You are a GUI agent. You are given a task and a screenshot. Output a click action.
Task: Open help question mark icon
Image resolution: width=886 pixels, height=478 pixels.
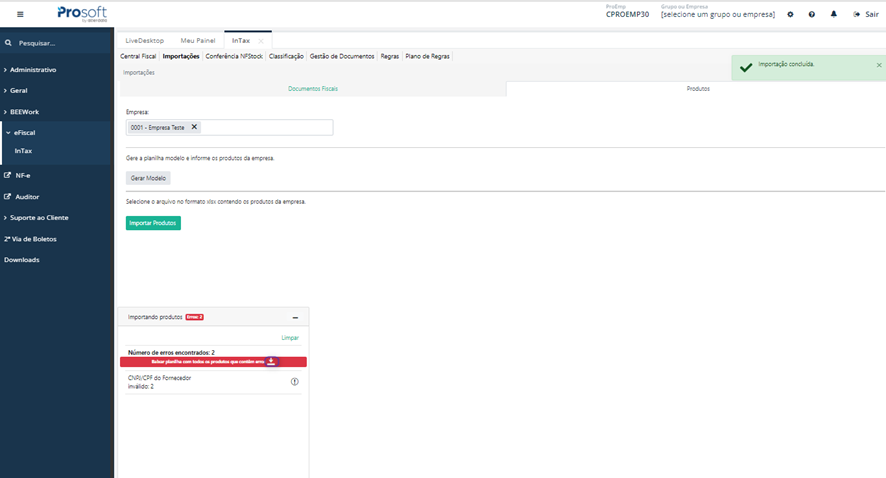[811, 14]
